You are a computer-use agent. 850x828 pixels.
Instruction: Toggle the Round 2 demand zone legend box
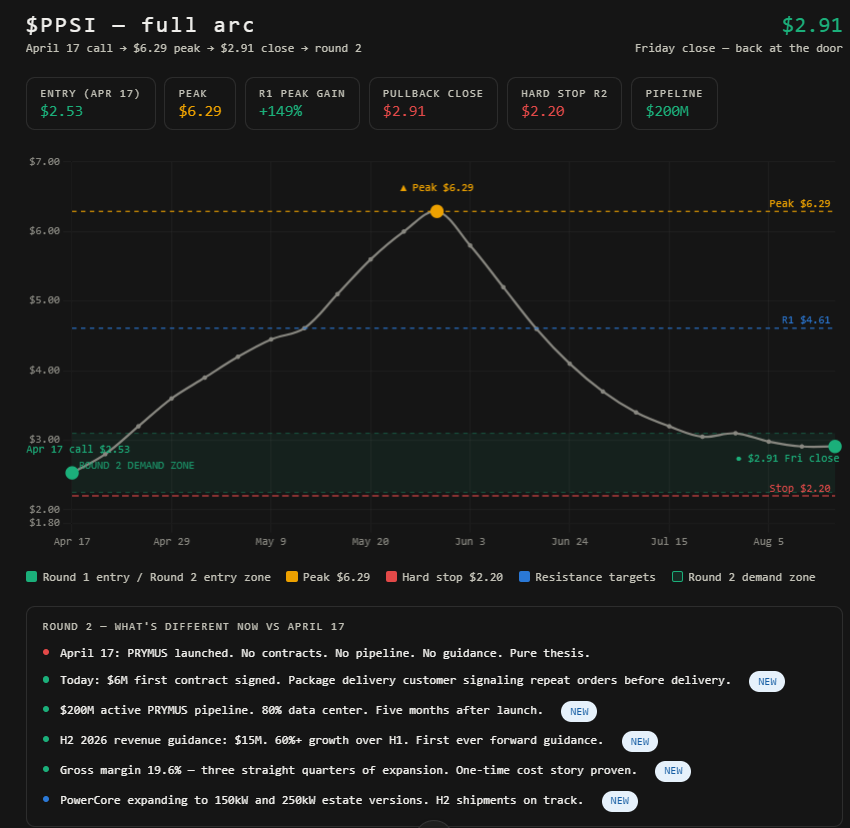click(677, 577)
